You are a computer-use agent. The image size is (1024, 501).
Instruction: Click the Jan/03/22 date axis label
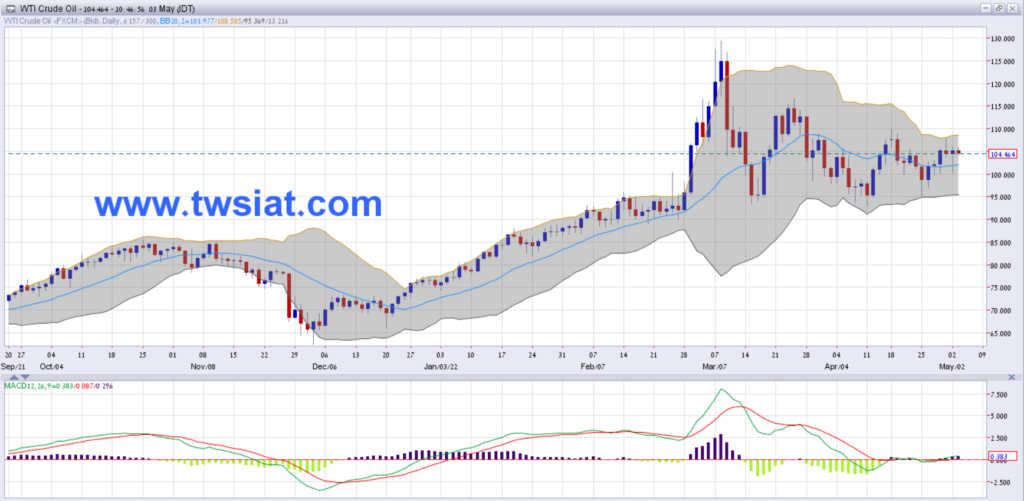pos(440,367)
